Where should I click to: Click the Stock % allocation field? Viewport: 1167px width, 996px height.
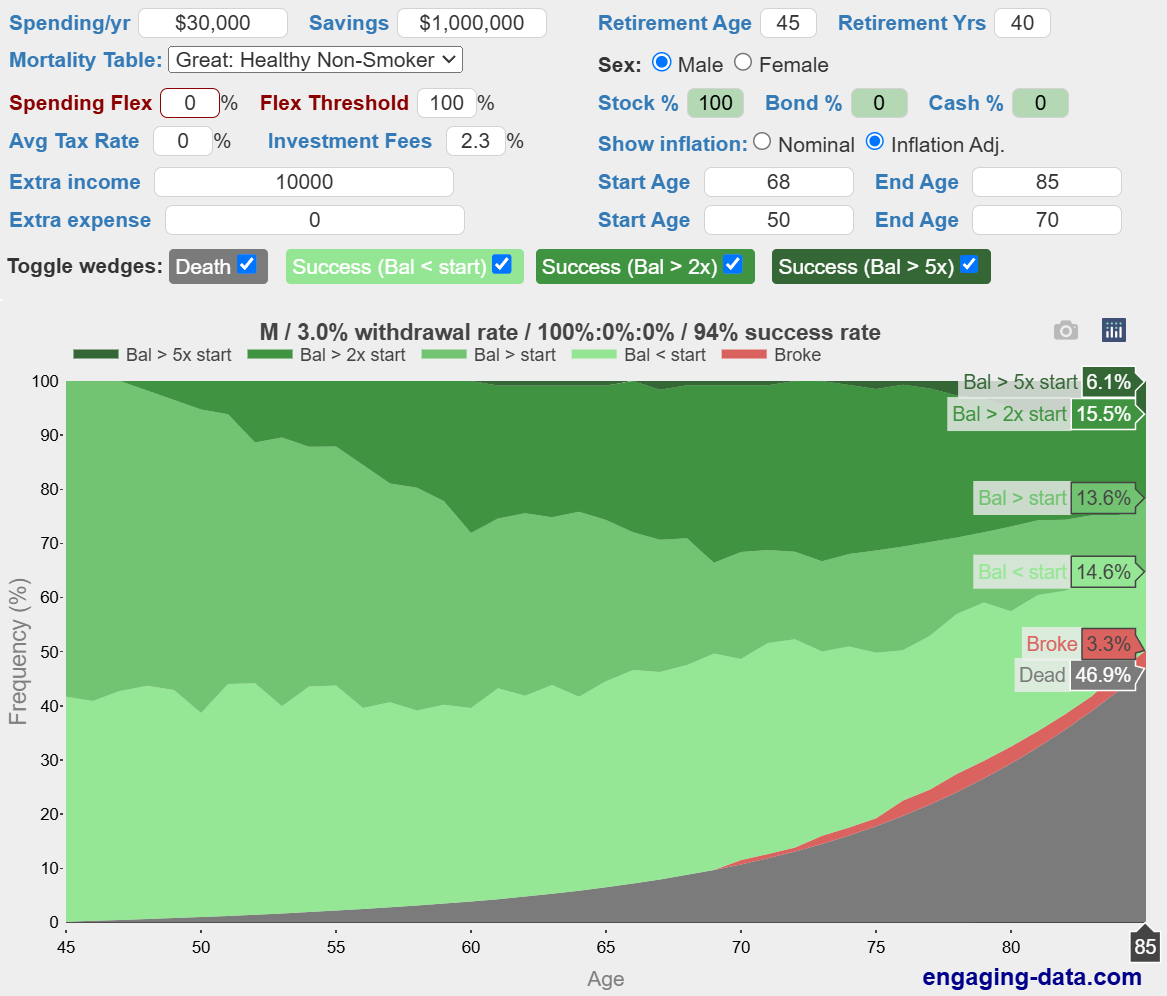pos(716,103)
